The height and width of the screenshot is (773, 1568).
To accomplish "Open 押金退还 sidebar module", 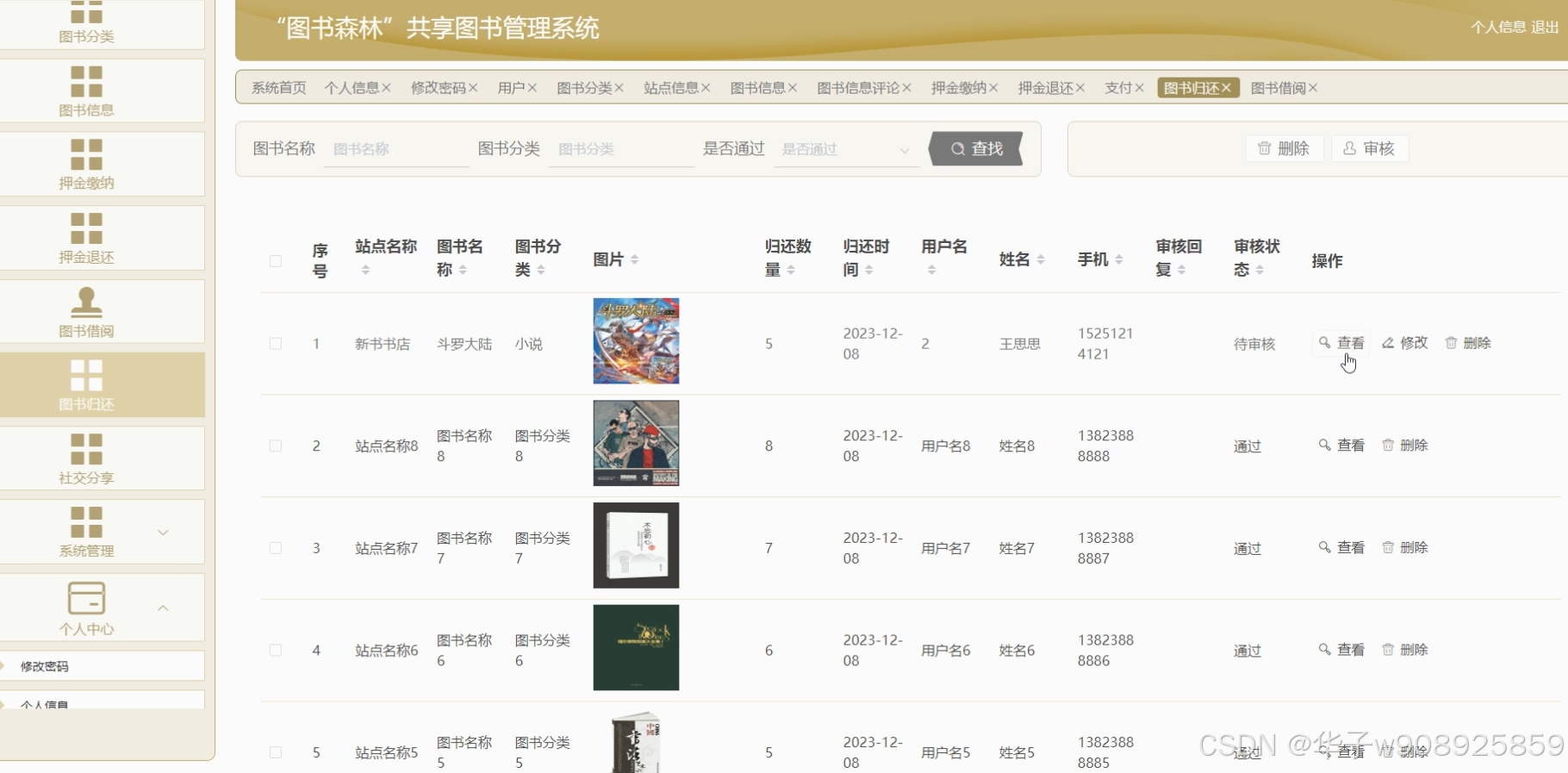I will click(x=86, y=239).
